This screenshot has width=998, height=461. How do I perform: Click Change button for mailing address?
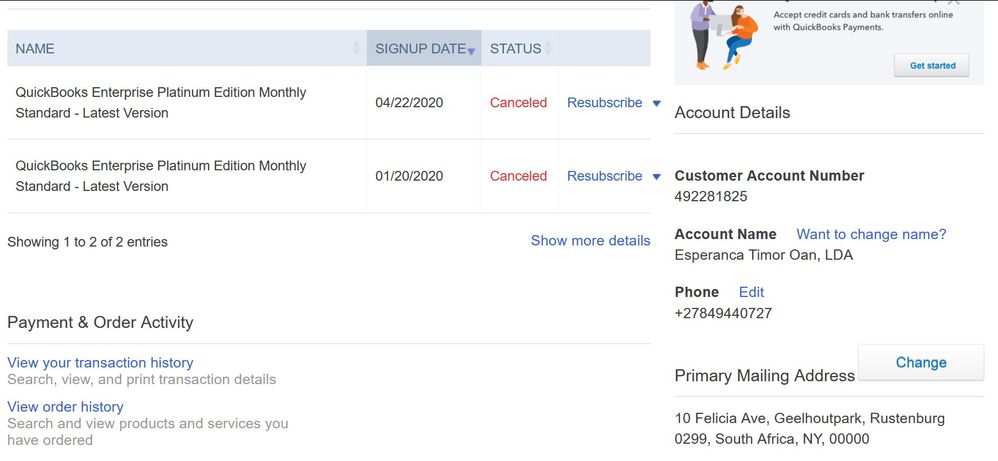coord(921,362)
